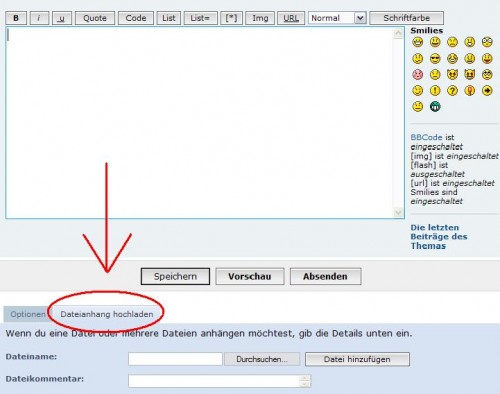Insert the sad frowning smiley beside the smile
500x394 pixels.
click(452, 42)
